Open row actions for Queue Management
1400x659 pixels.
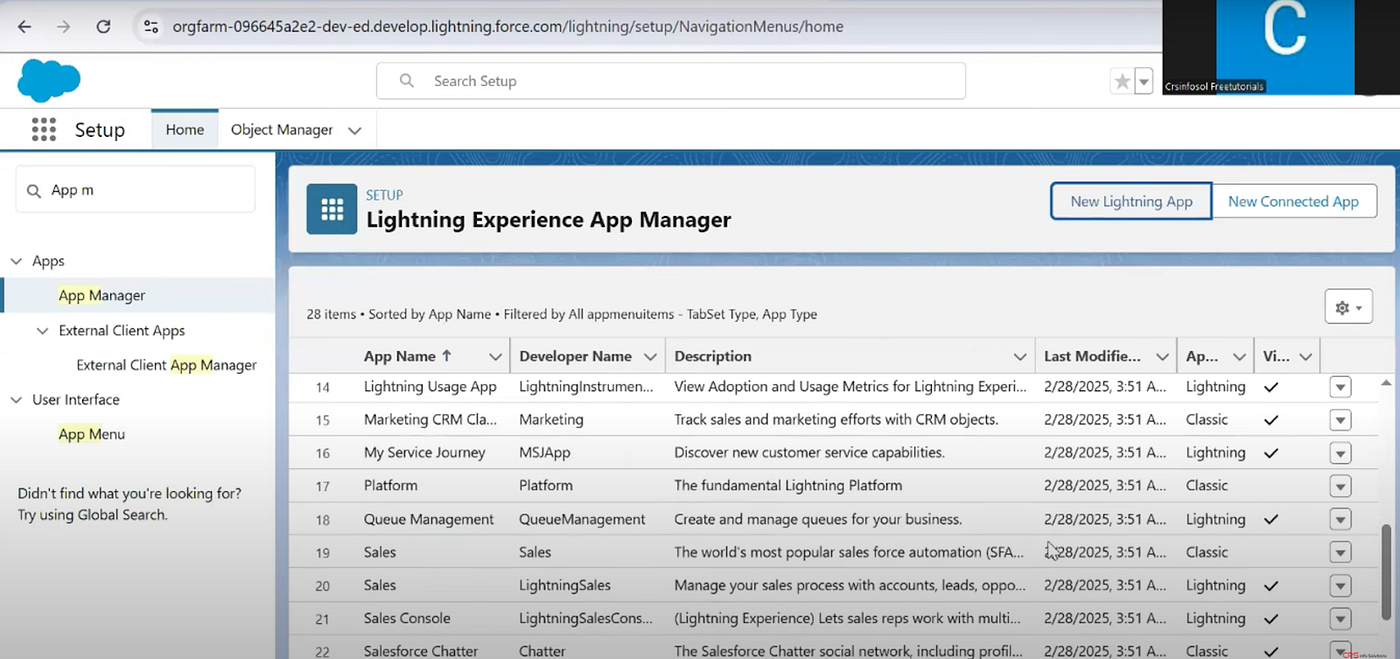1340,520
